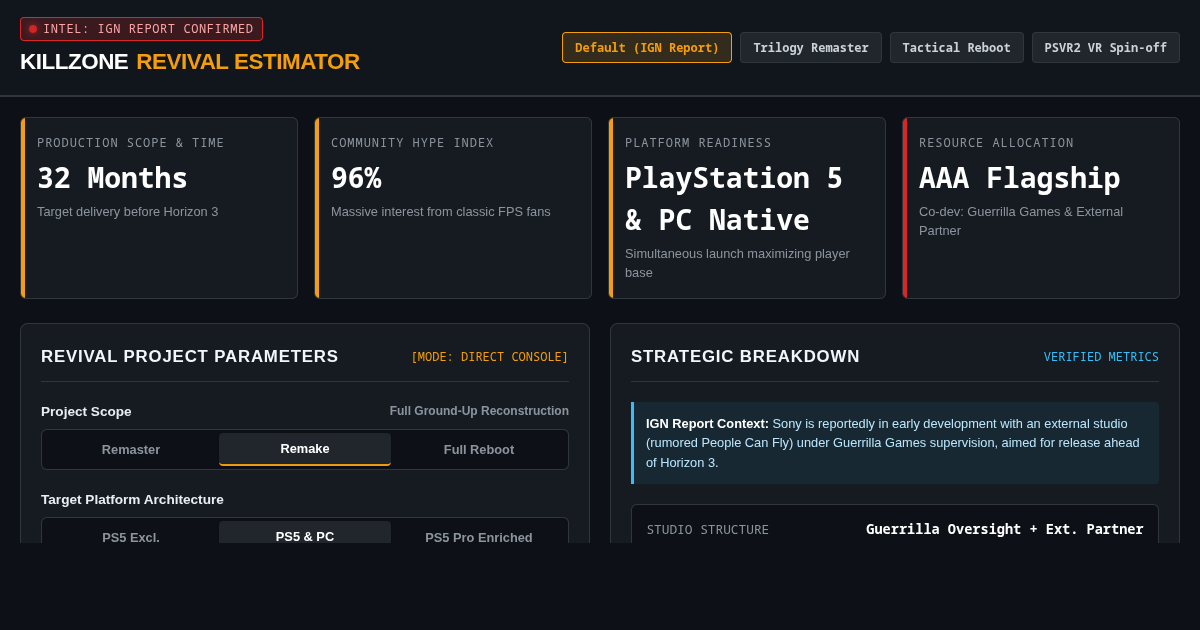The width and height of the screenshot is (1200, 630).
Task: Click Guerrilla Oversight + Ext. Partner value
Action: point(1005,529)
